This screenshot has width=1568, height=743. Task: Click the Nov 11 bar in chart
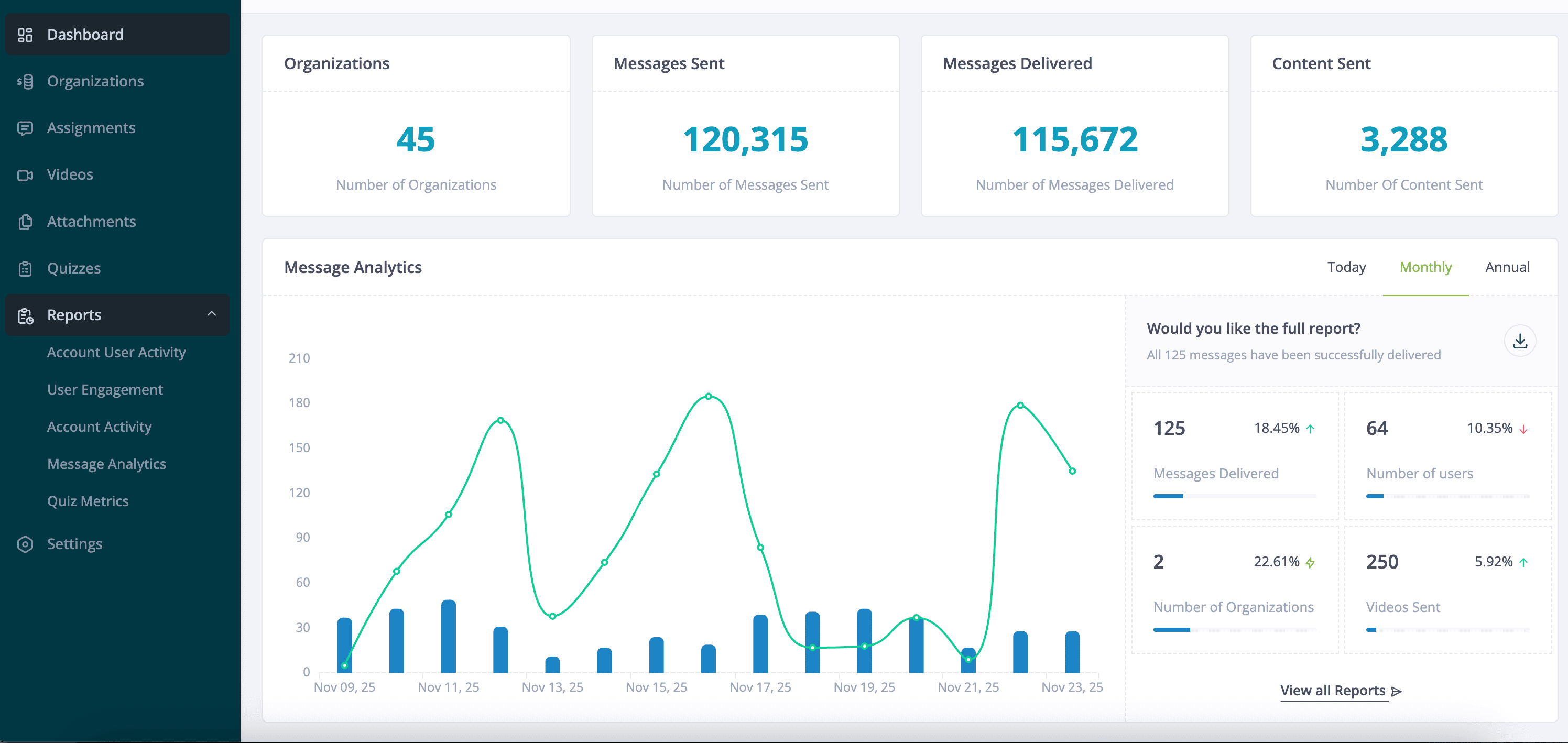[449, 637]
